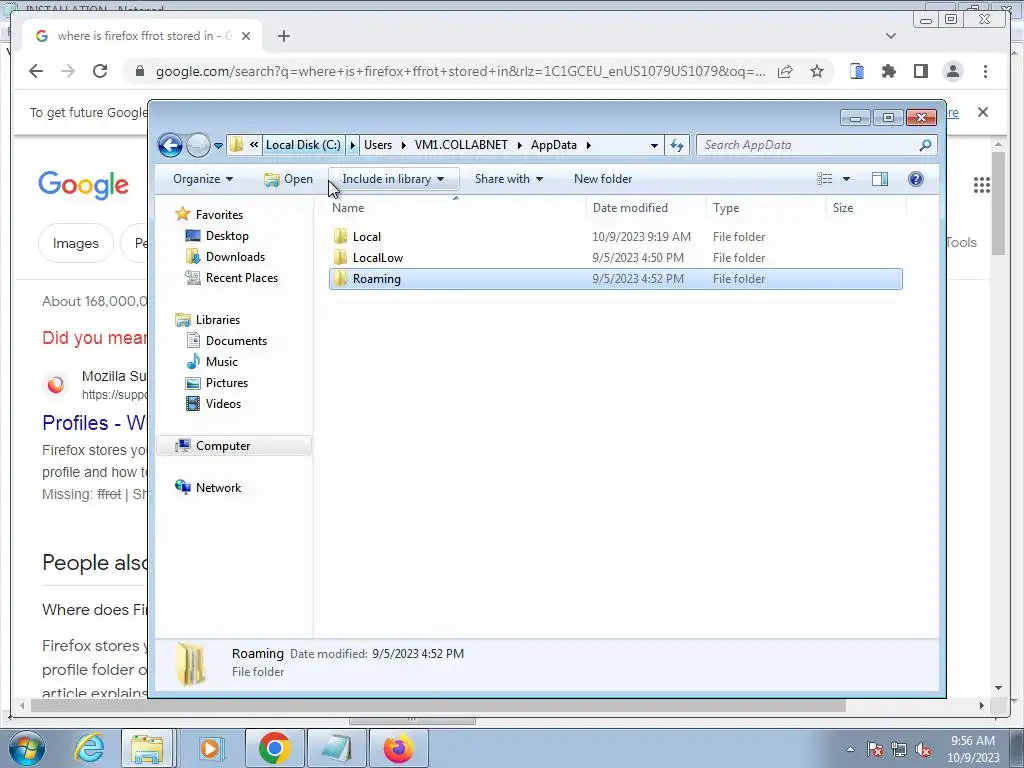Sort by Size column header
The width and height of the screenshot is (1024, 768).
(866, 208)
